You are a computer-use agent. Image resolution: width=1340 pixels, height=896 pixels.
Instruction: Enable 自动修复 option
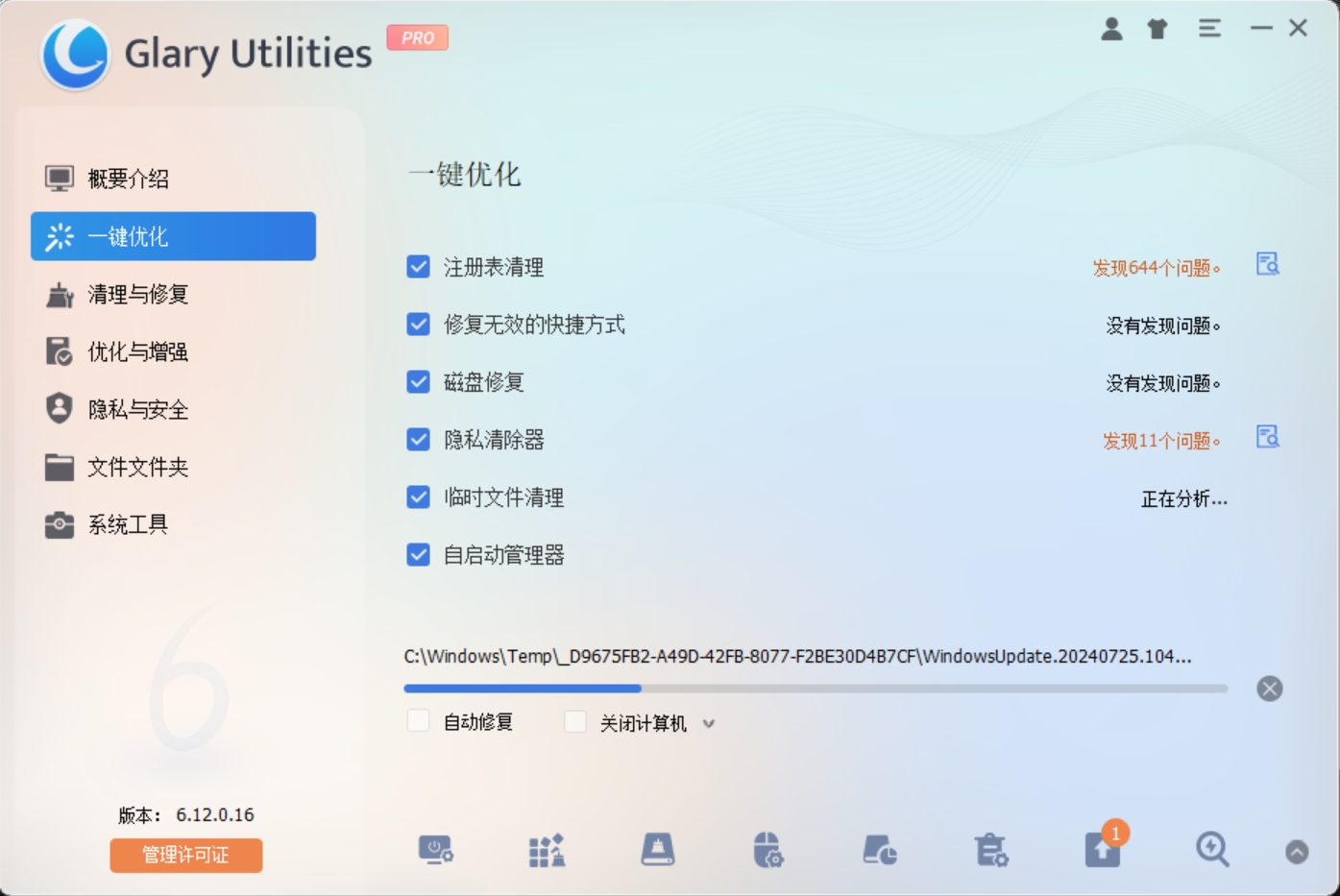(x=418, y=720)
